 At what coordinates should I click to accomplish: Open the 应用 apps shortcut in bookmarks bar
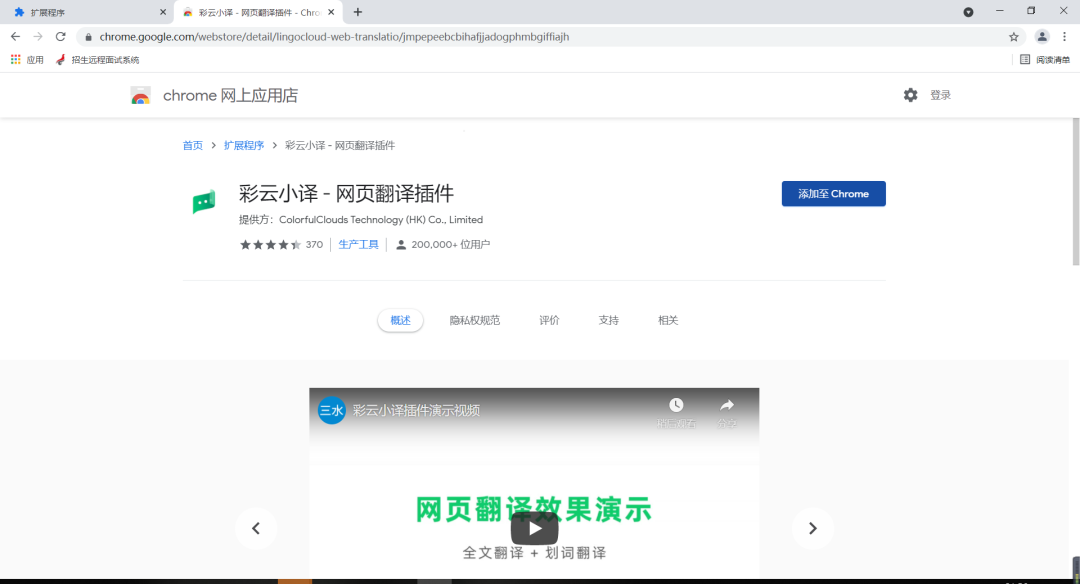click(28, 60)
